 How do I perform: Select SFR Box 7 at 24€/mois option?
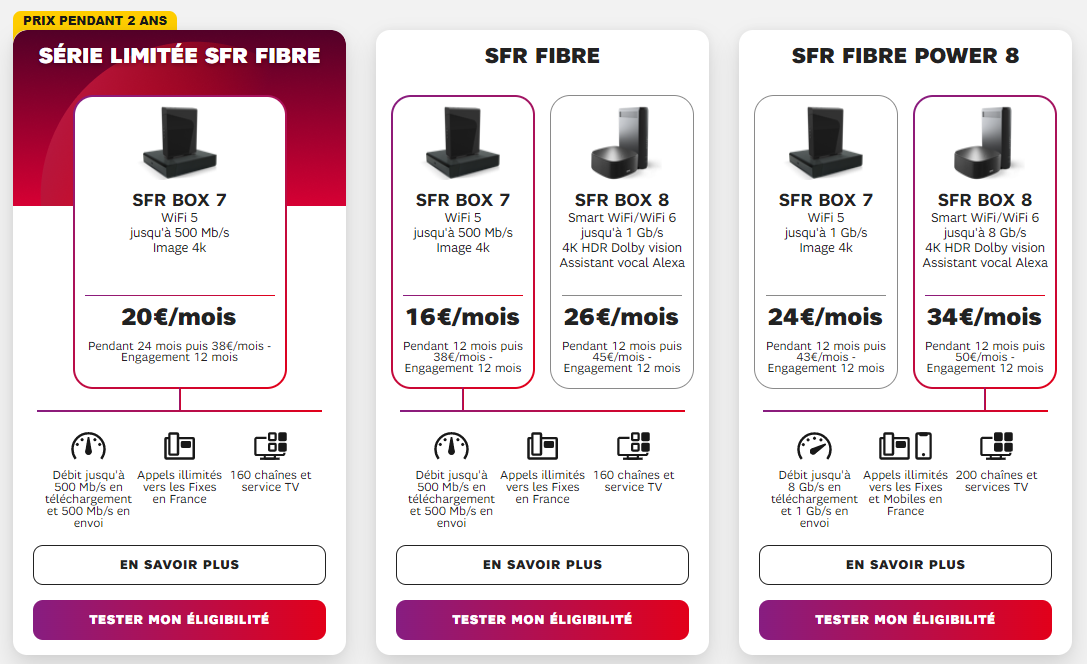tap(826, 241)
